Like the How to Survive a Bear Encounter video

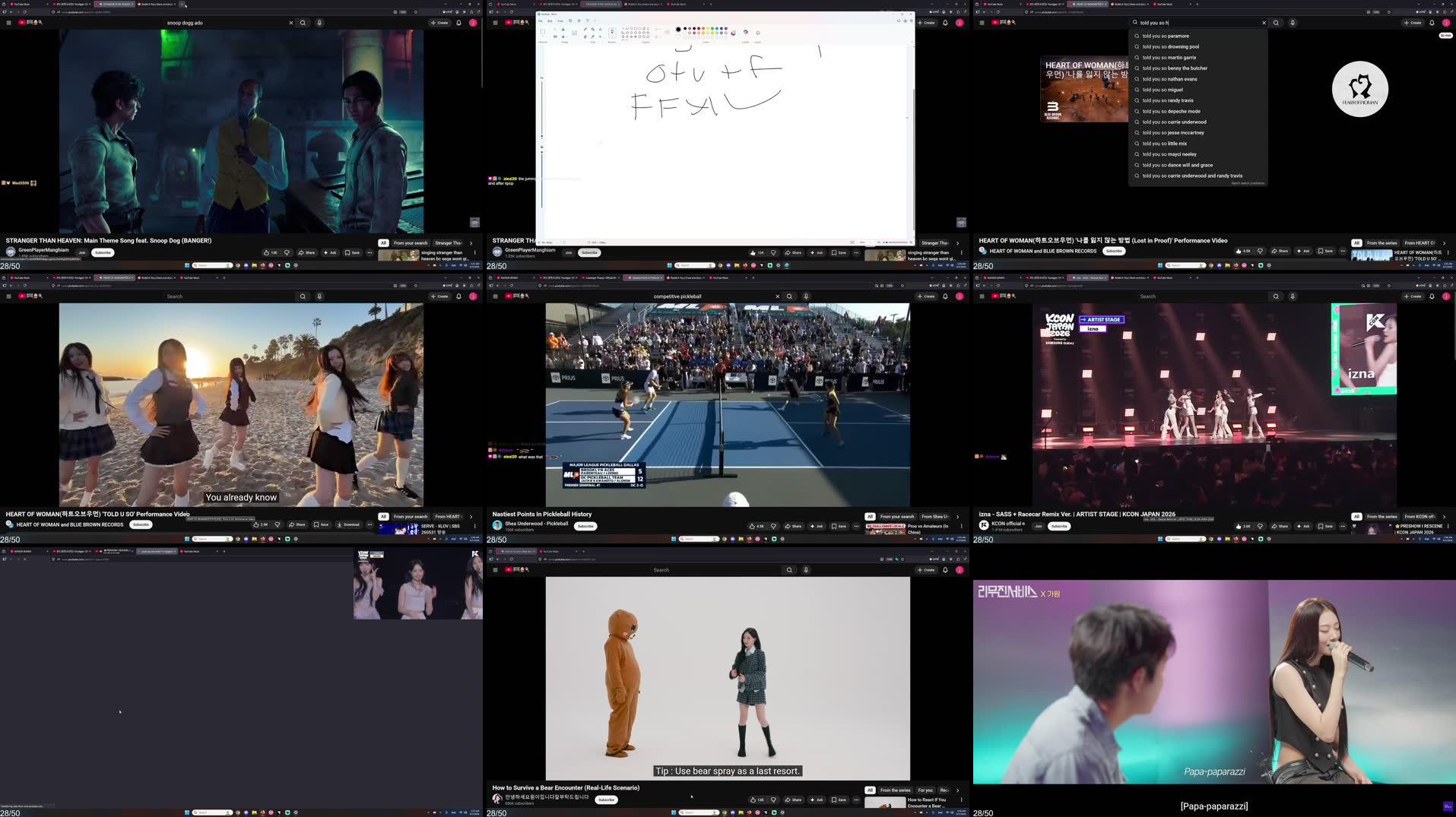(x=757, y=800)
